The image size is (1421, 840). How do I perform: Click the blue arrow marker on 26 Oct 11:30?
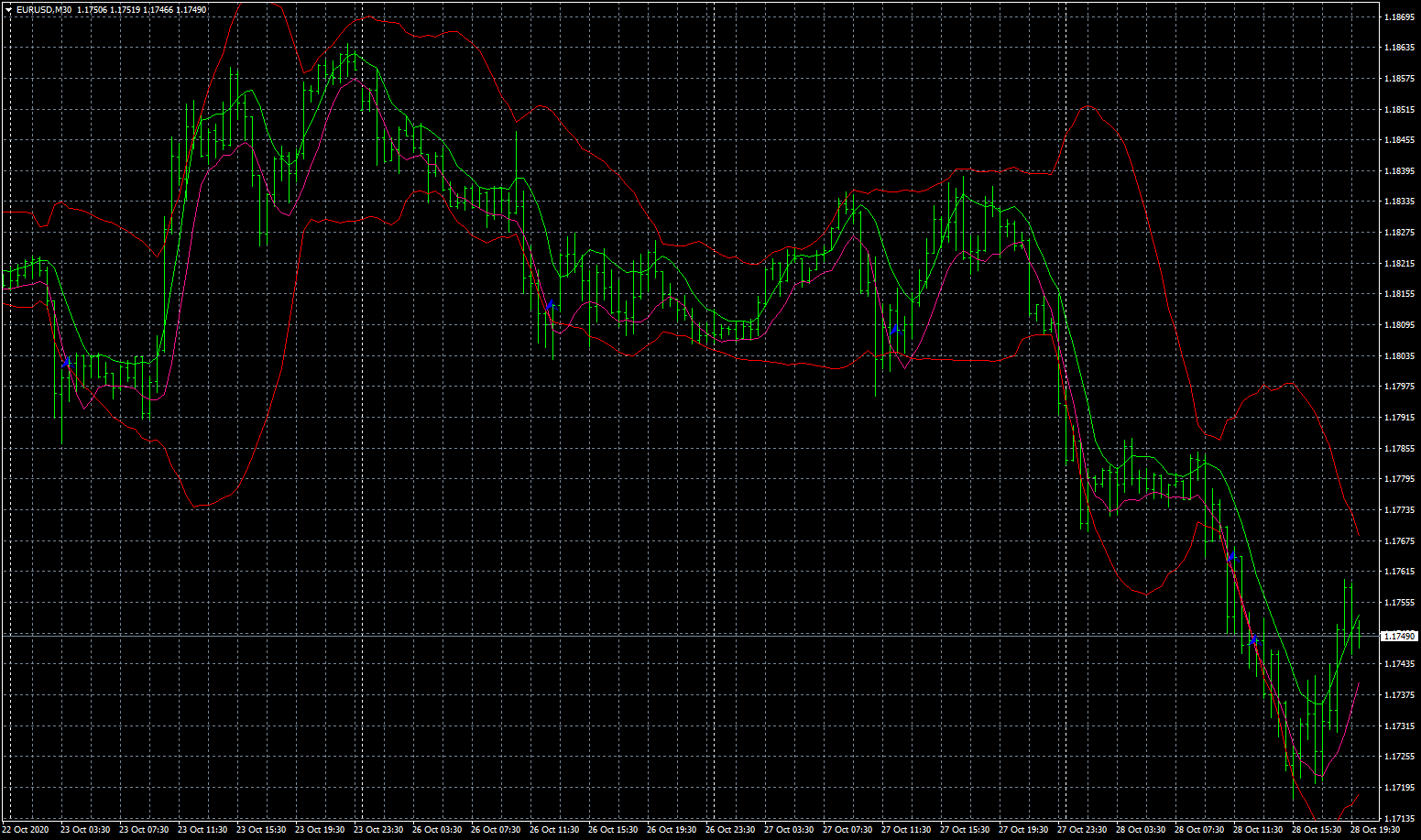click(550, 305)
